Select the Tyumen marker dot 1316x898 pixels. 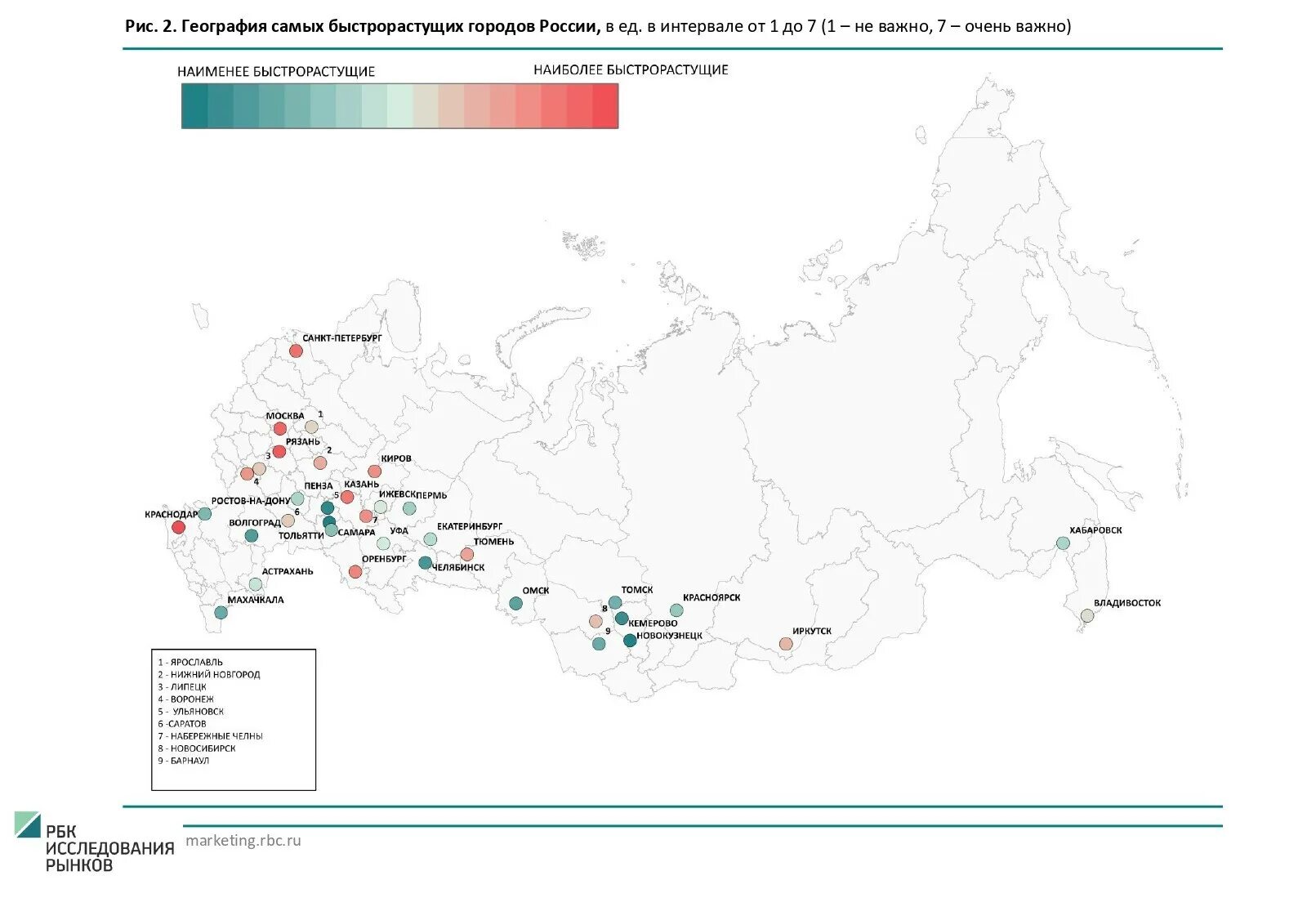(x=467, y=555)
